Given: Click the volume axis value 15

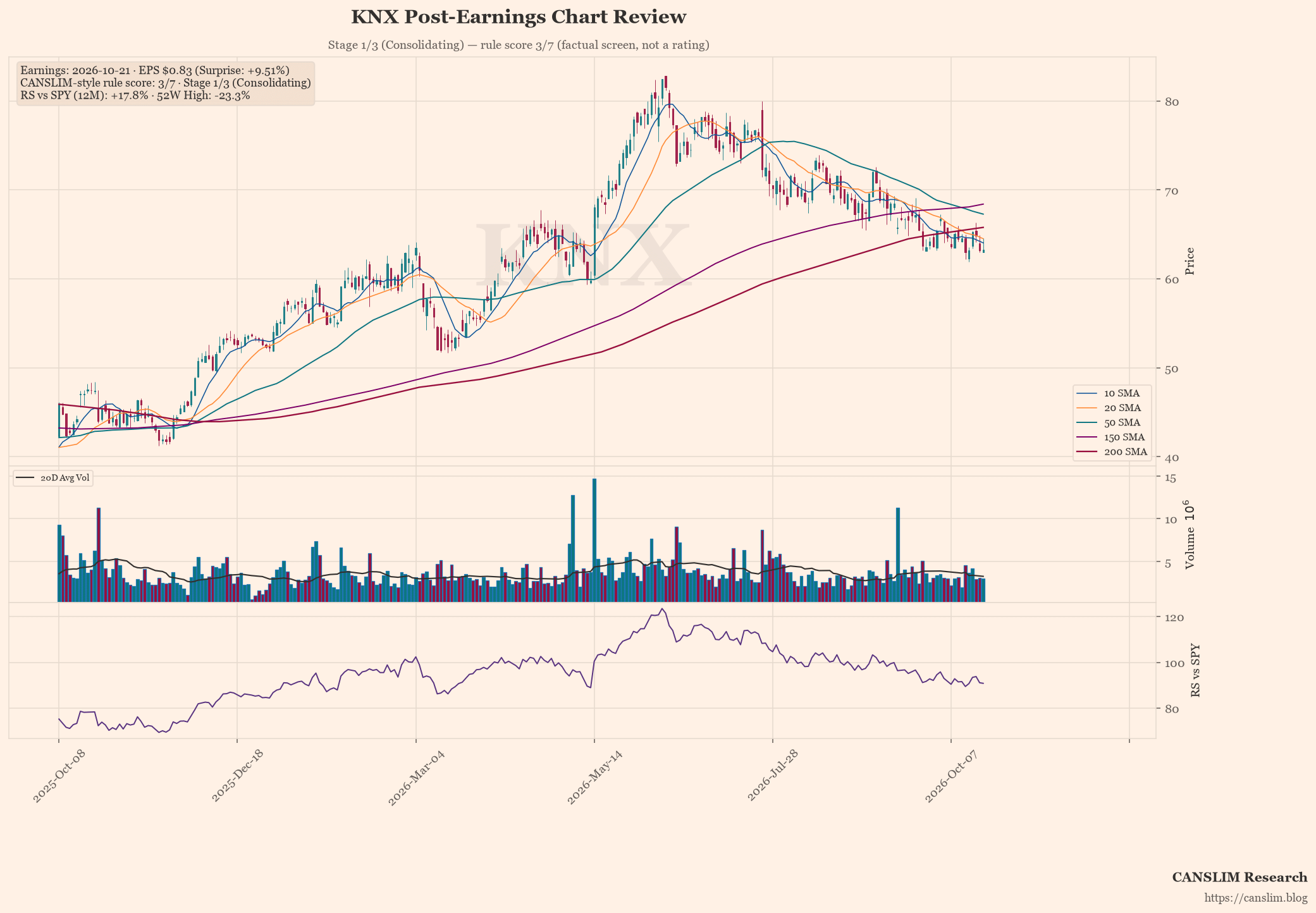Looking at the screenshot, I should click(1170, 478).
